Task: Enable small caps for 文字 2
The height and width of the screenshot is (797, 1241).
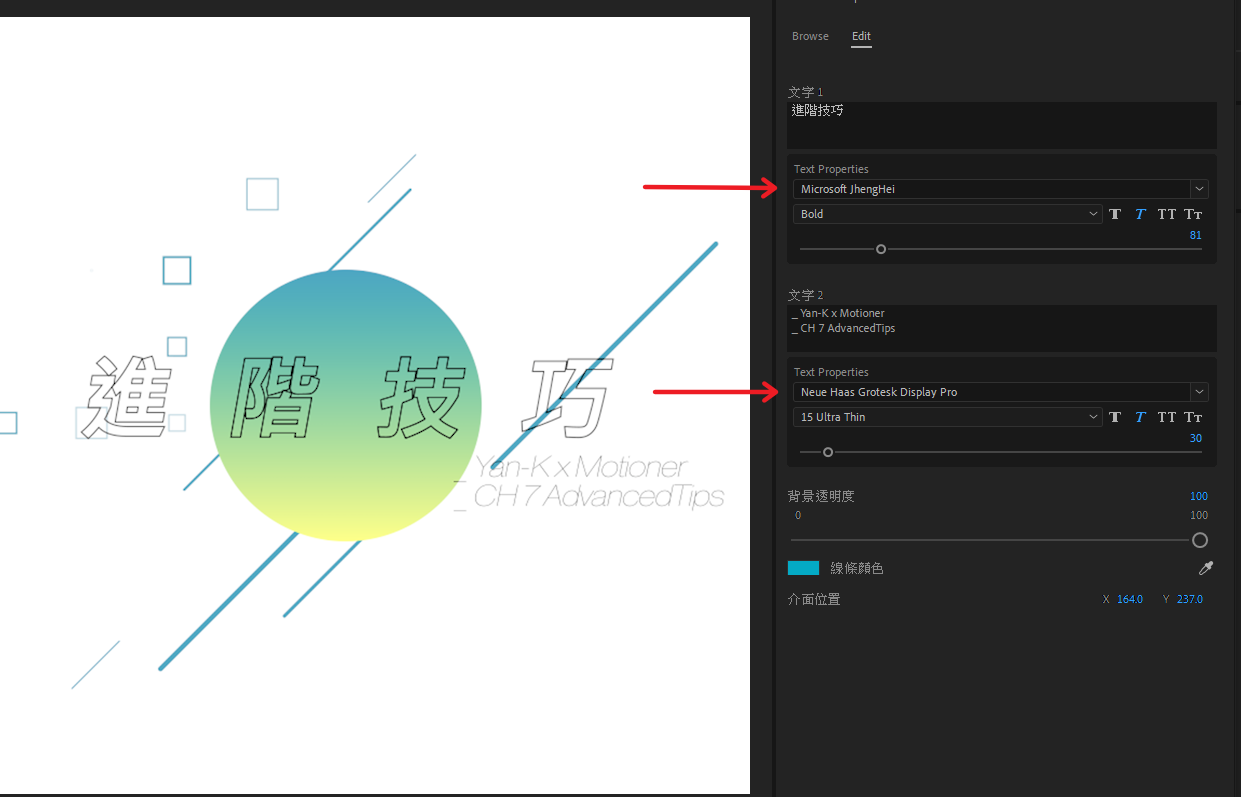Action: tap(1193, 417)
